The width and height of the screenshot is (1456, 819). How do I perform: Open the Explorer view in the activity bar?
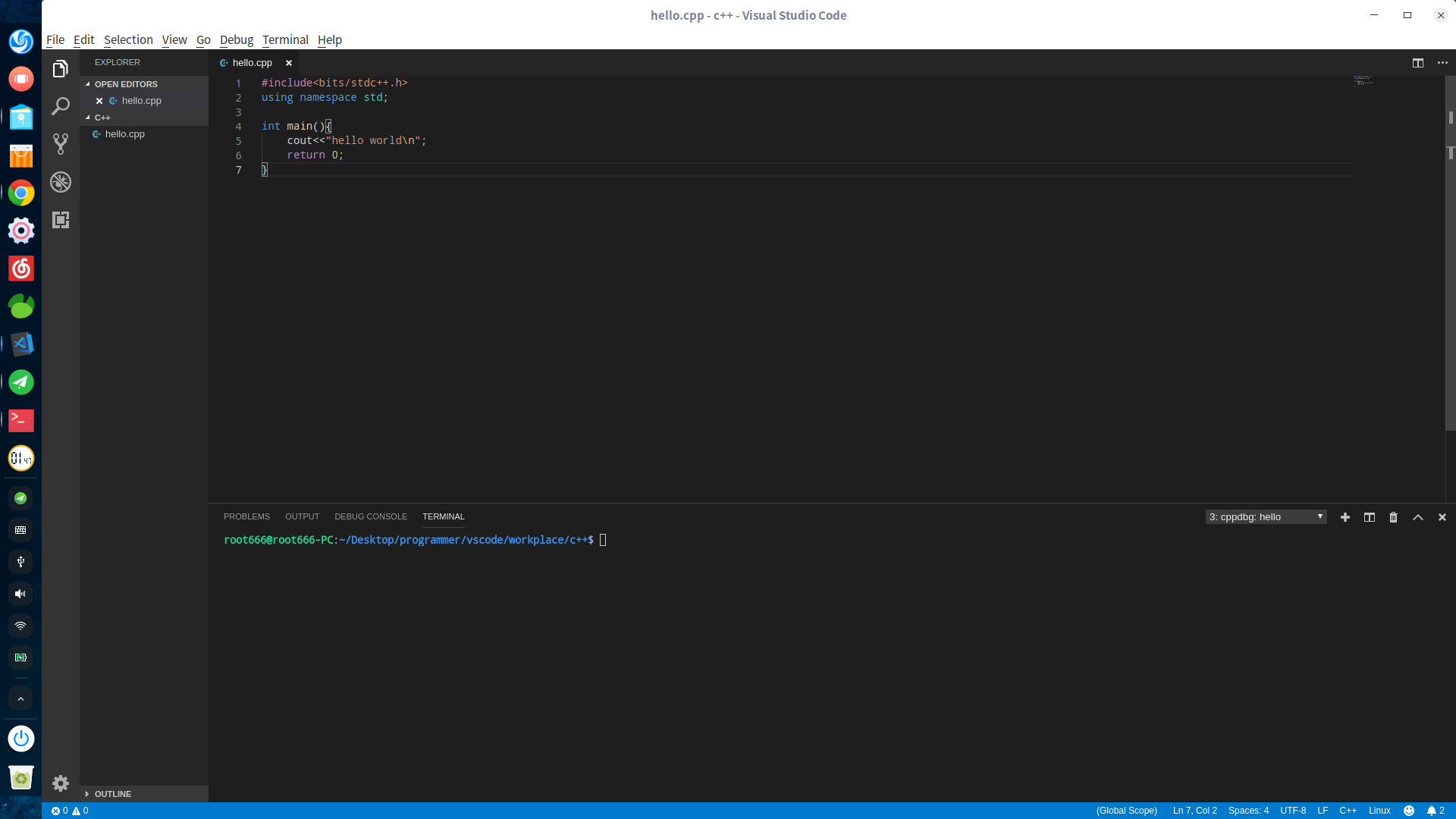click(61, 69)
